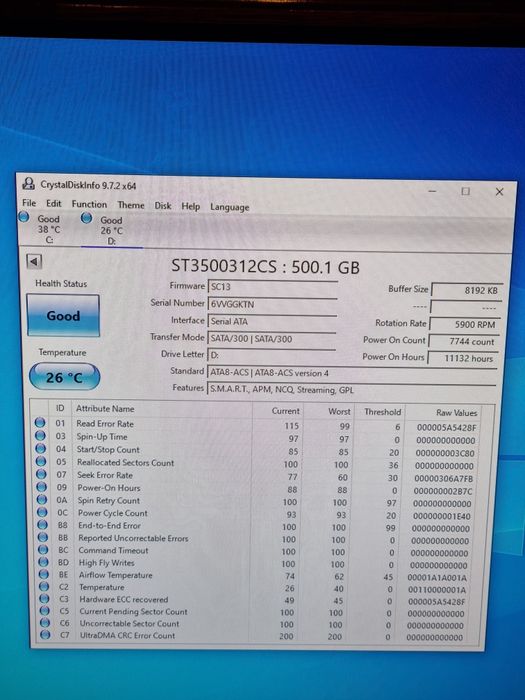Screen dimensions: 525x700
Task: Click the CrystalDiskInfo title bar icon
Action: [29, 183]
